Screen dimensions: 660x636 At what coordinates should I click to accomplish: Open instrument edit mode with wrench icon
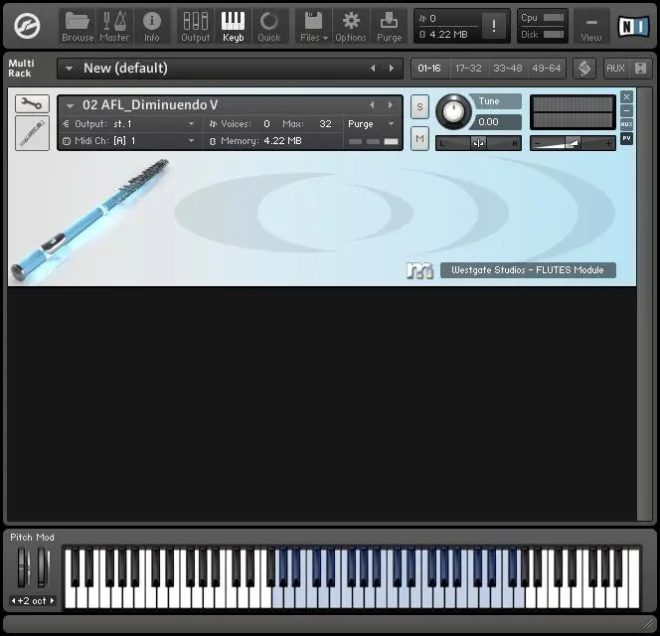pyautogui.click(x=32, y=104)
